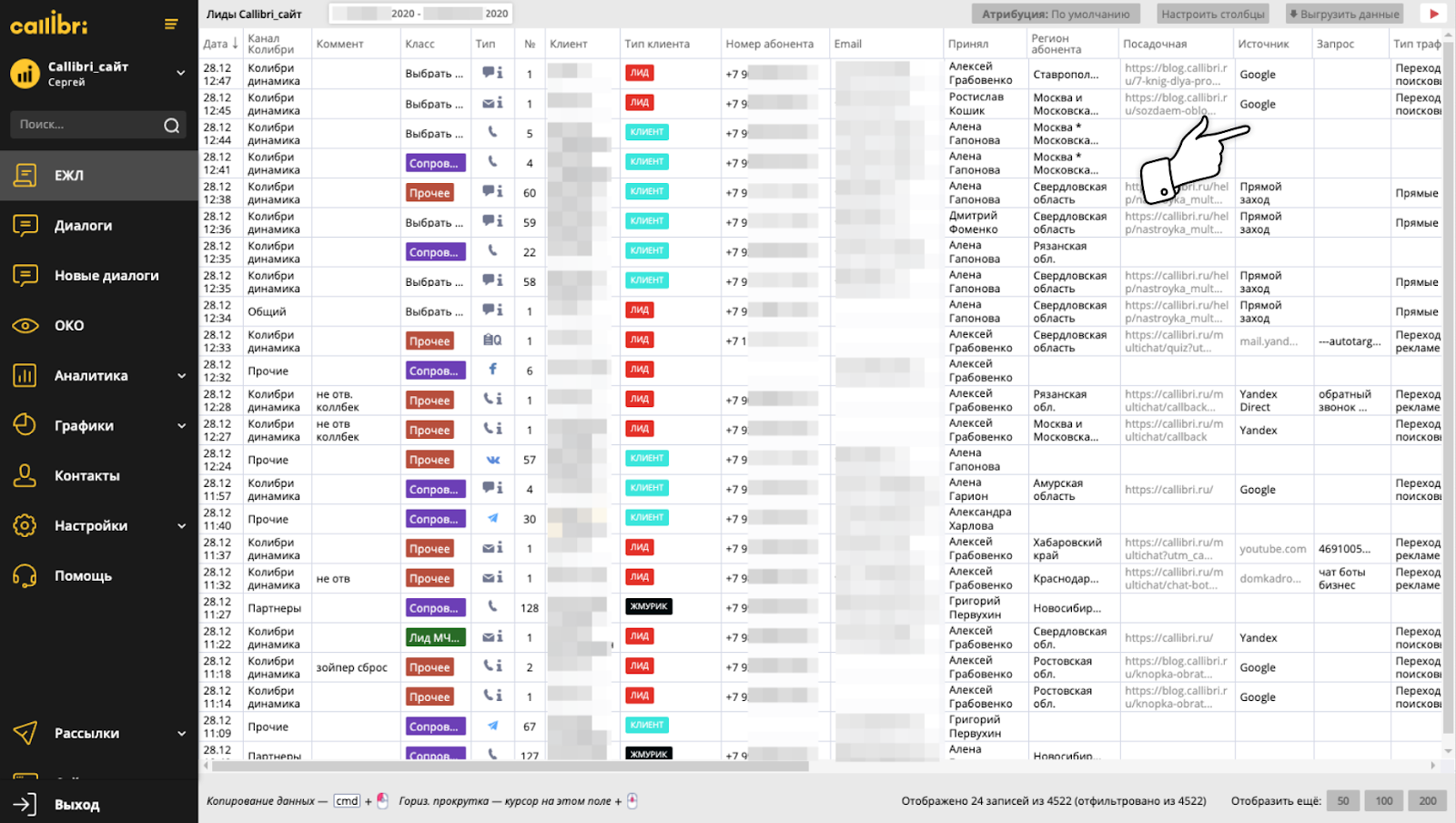
Task: Click the date range field in the header
Action: [x=420, y=14]
